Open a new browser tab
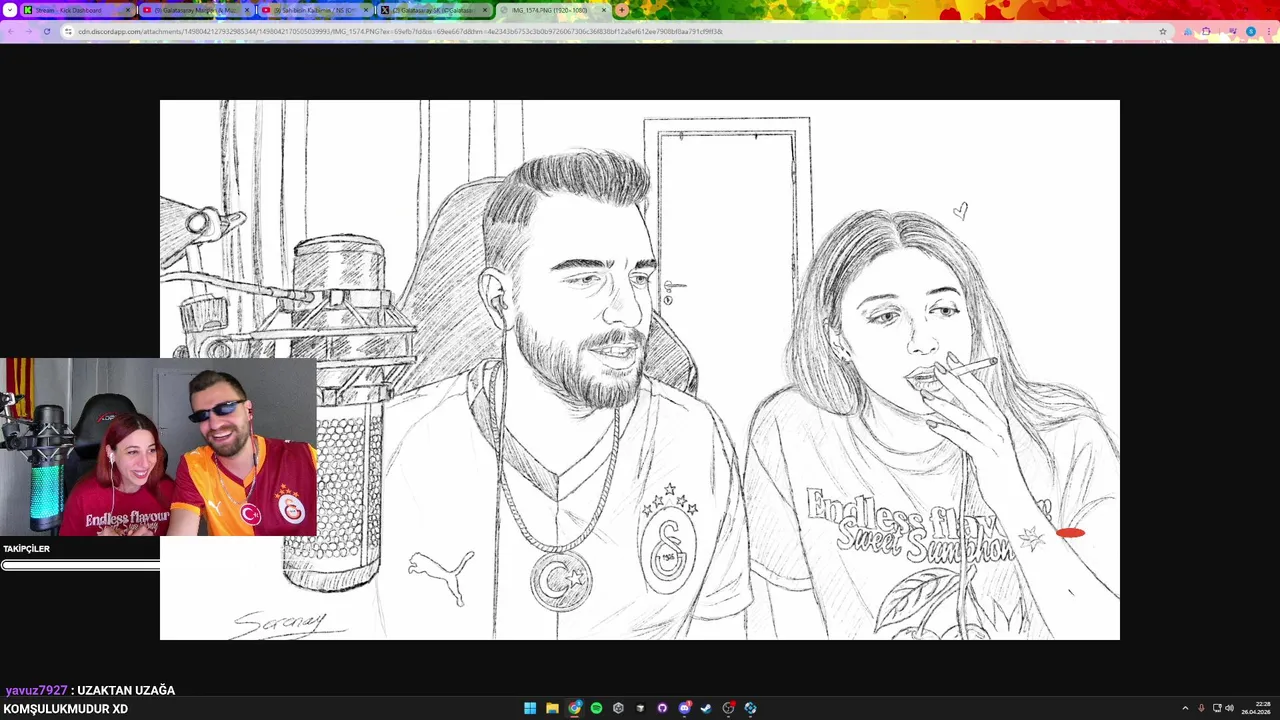Image resolution: width=1280 pixels, height=720 pixels. pyautogui.click(x=622, y=10)
